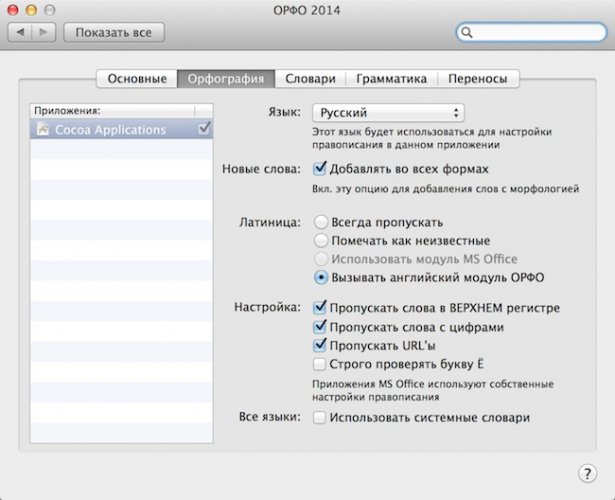Image resolution: width=615 pixels, height=500 pixels.
Task: Click the Латиница label
Action: [270, 222]
